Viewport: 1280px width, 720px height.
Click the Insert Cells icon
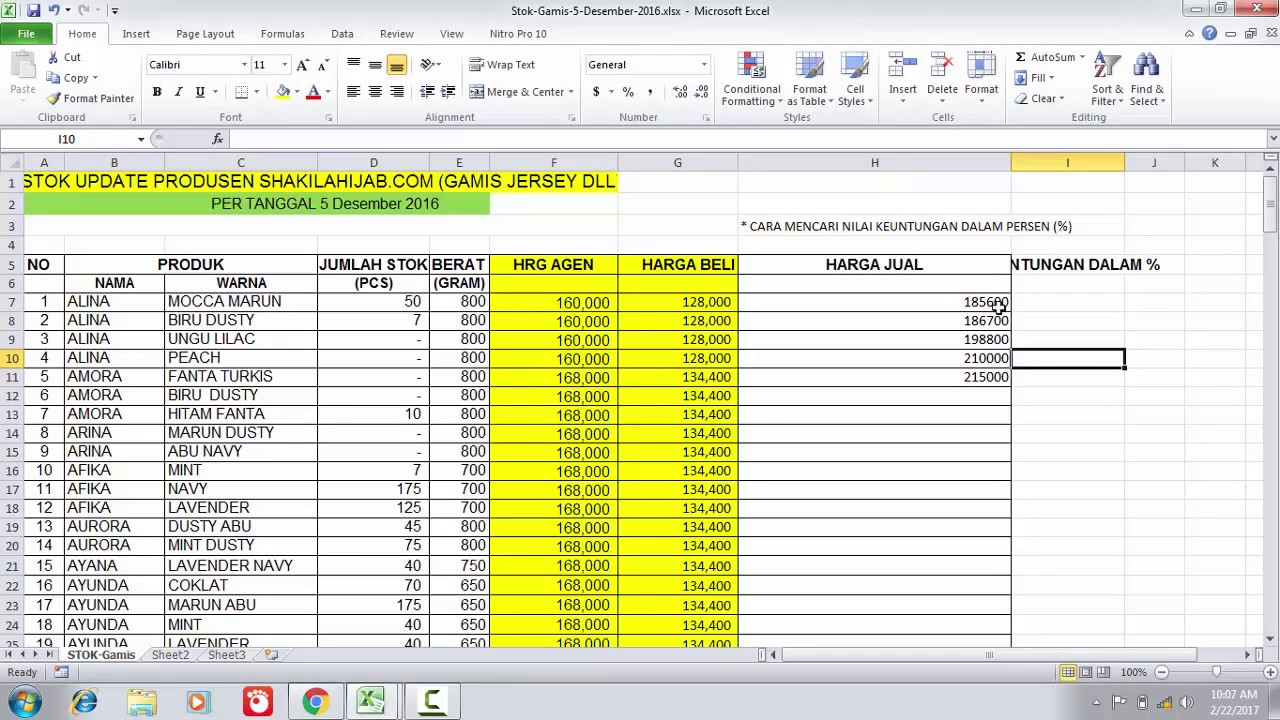[x=903, y=66]
